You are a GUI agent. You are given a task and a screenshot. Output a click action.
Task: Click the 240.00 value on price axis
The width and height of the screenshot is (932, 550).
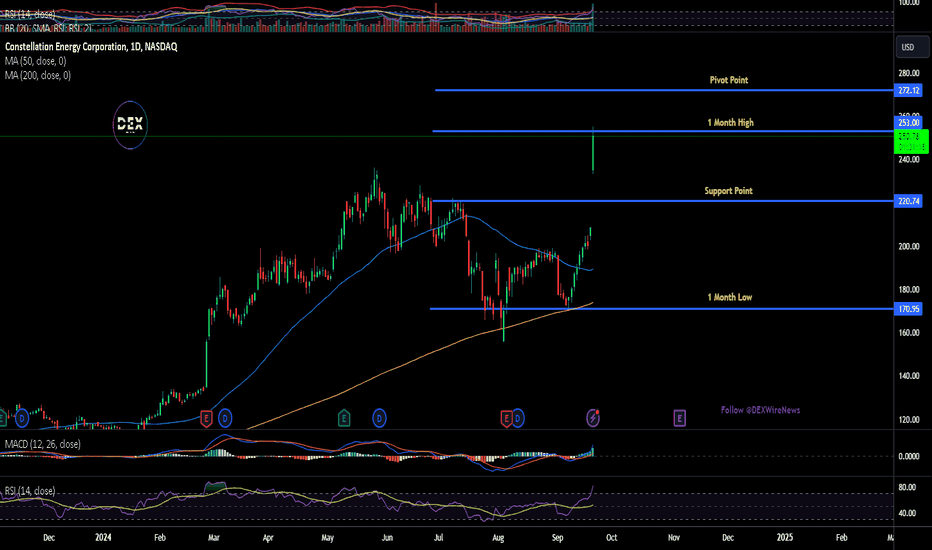pos(909,159)
